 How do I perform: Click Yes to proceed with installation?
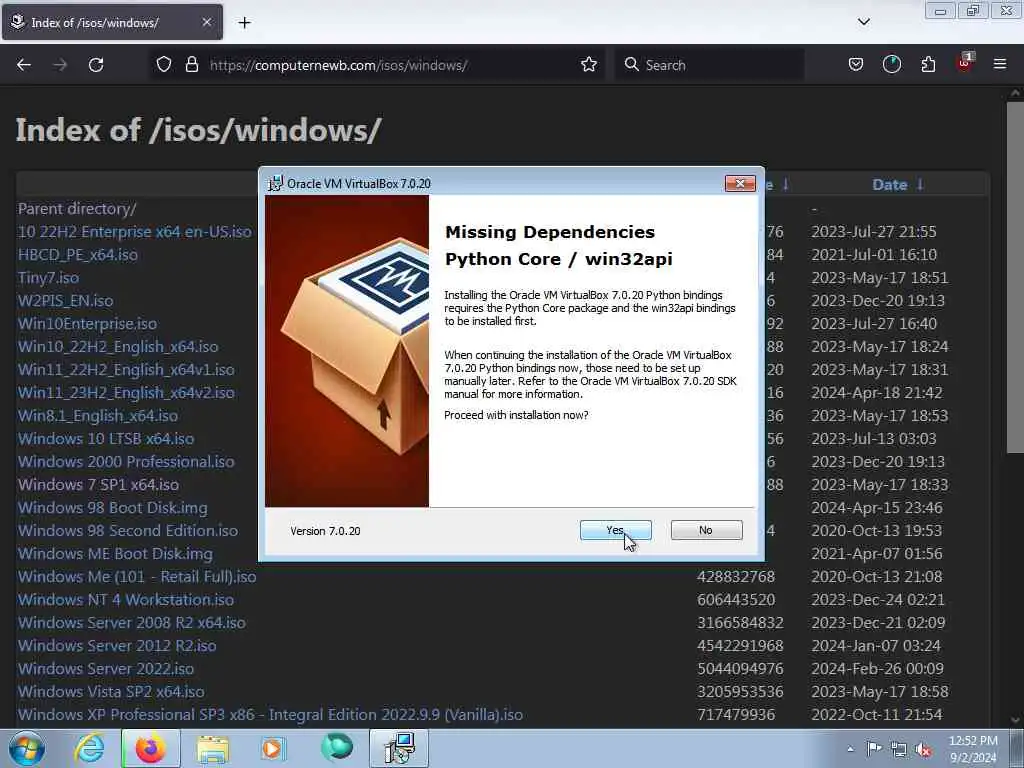(615, 530)
